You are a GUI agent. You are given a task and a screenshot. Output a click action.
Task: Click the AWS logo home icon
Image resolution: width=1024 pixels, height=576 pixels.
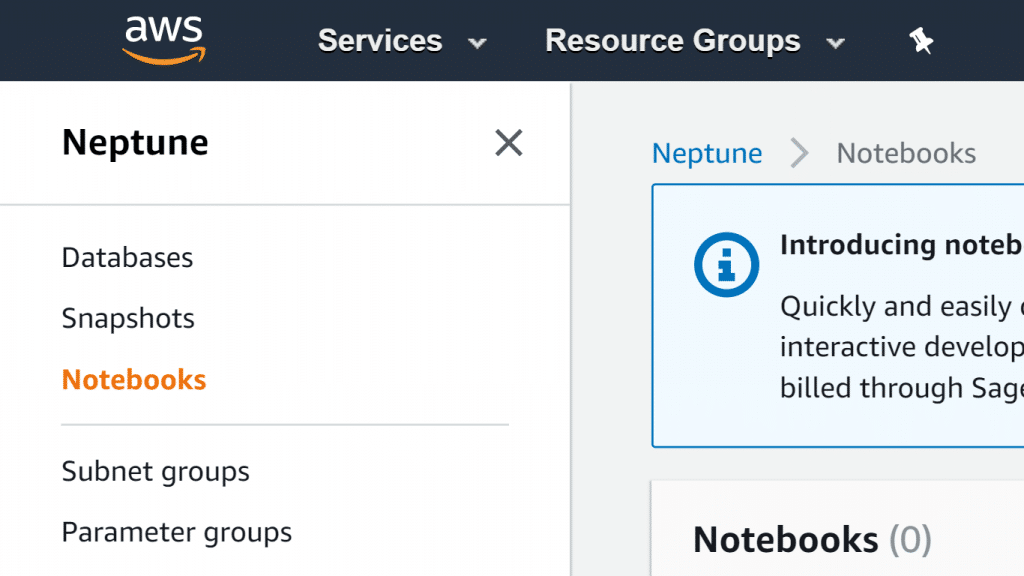[x=164, y=40]
